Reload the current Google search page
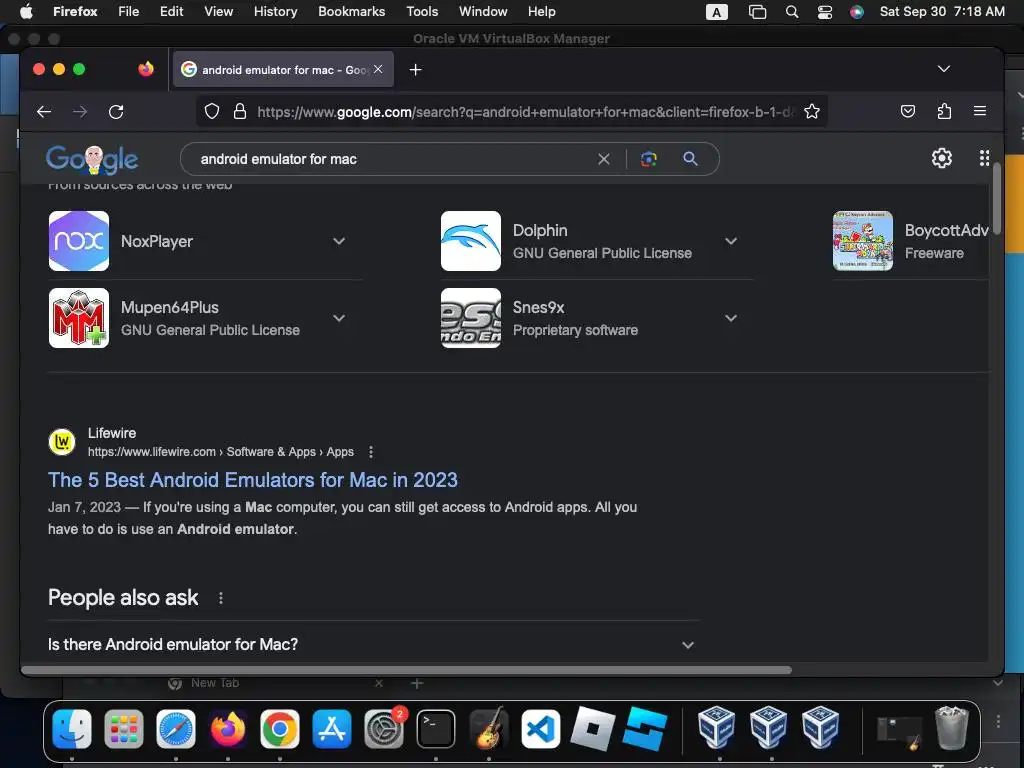The height and width of the screenshot is (768, 1024). 116,112
